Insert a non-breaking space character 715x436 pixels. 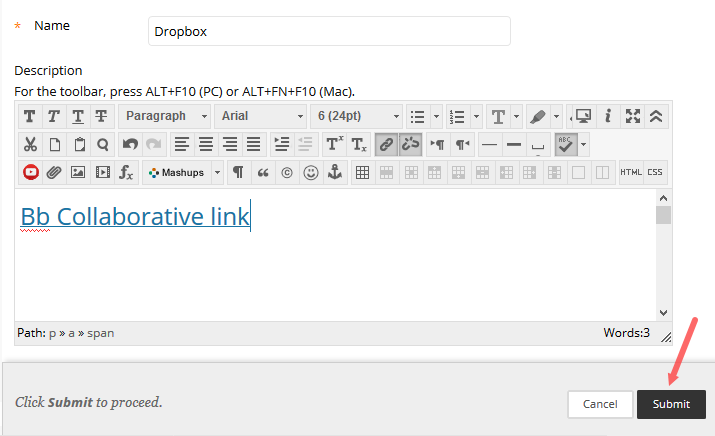[538, 145]
